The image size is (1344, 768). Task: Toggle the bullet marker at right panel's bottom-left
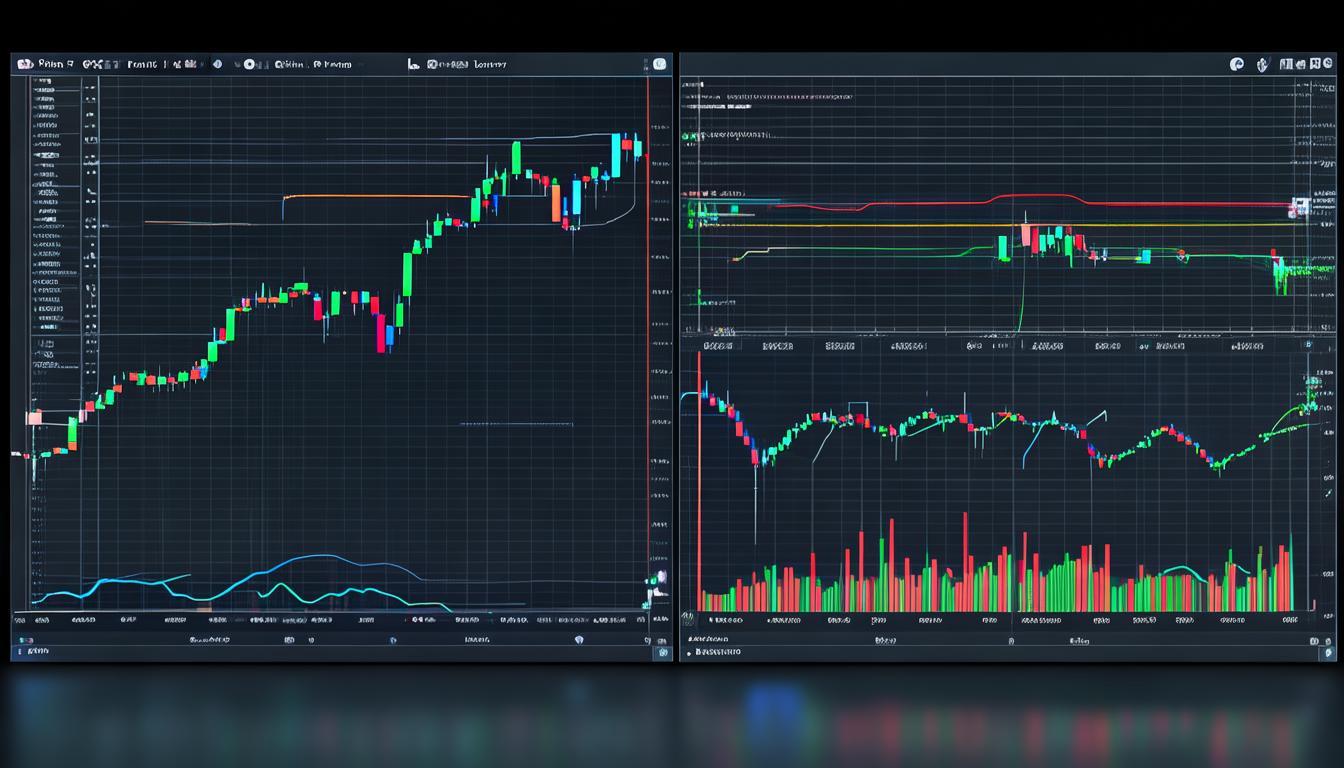(x=687, y=653)
